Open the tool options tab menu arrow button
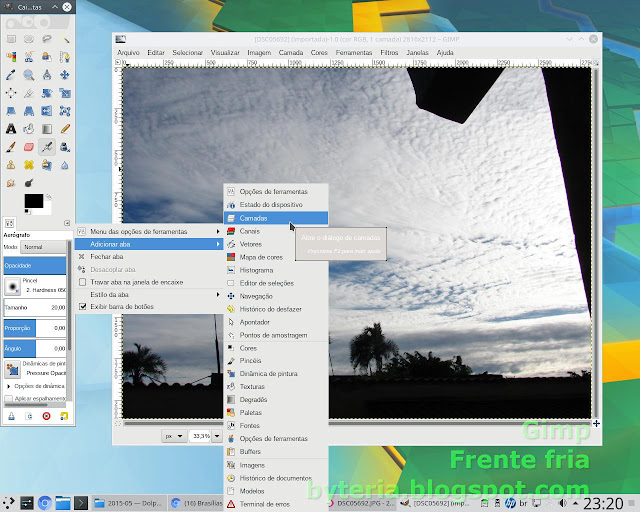The image size is (640, 512). 67,223
